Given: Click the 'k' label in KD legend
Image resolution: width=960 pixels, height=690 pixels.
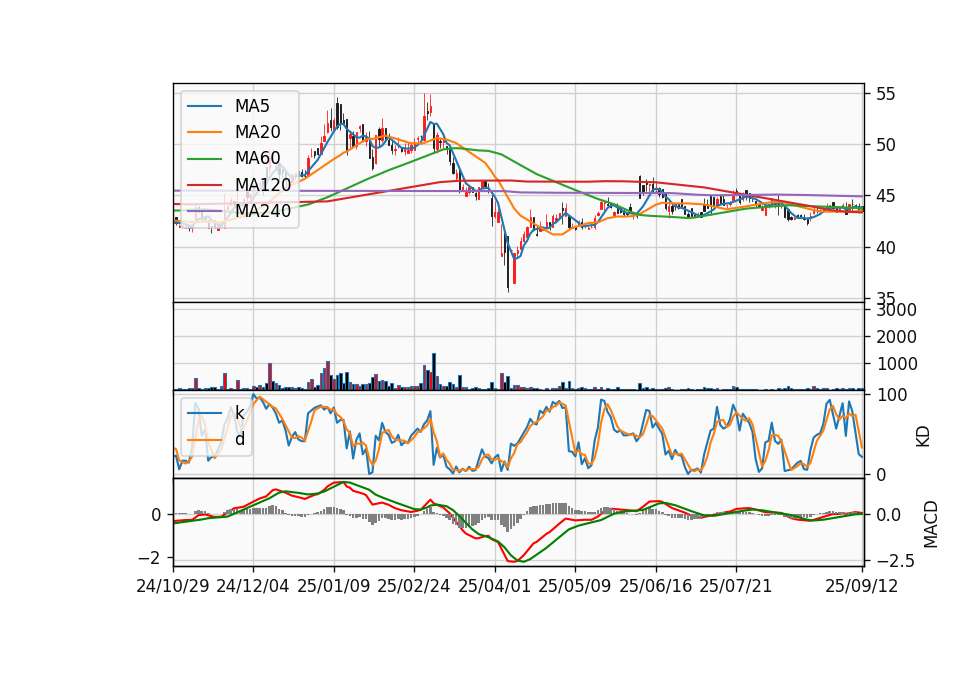Looking at the screenshot, I should [239, 413].
